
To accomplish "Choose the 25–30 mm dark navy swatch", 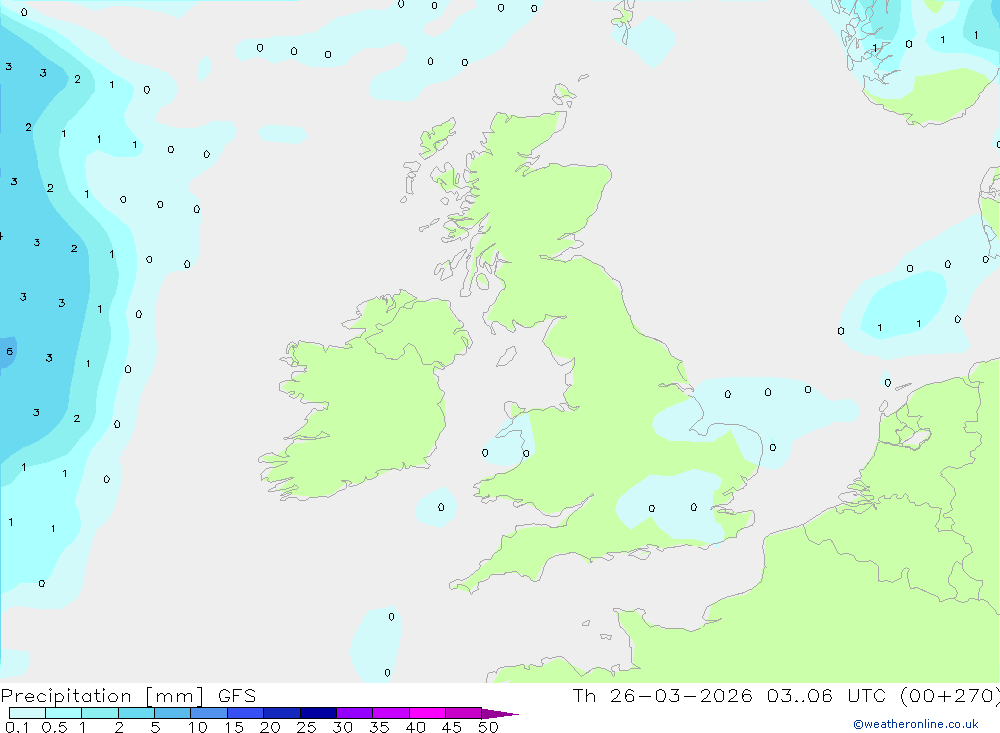I will point(318,713).
